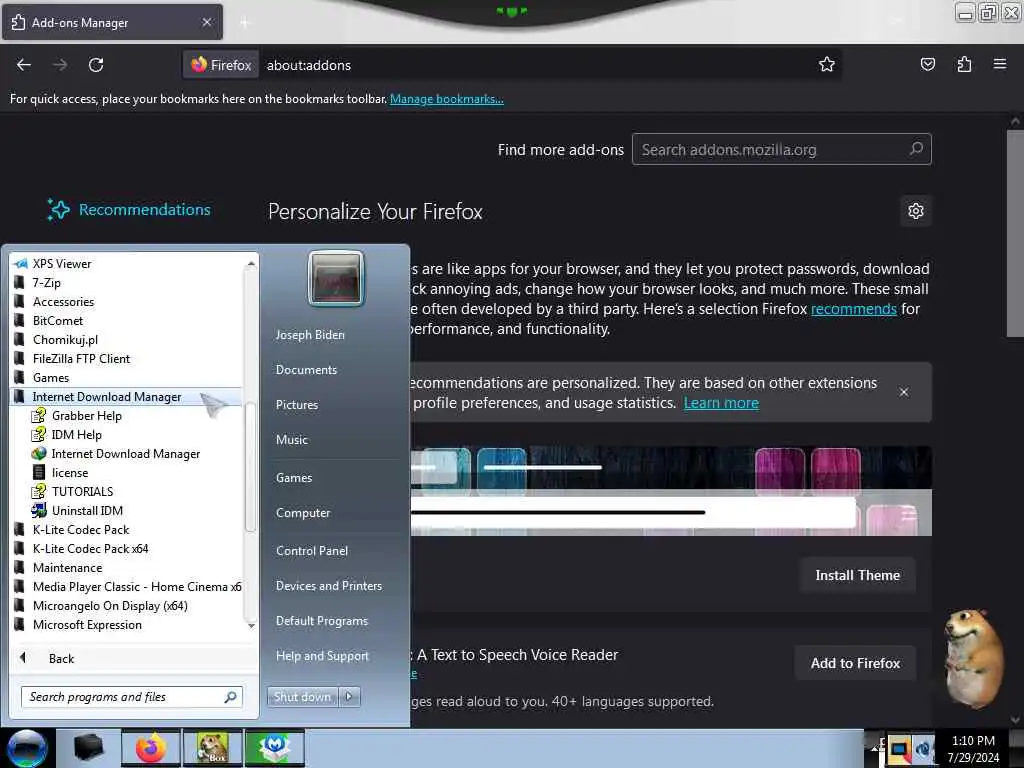Screen dimensions: 1024x768
Task: Dismiss the personalized recommendations notice
Action: coord(904,392)
